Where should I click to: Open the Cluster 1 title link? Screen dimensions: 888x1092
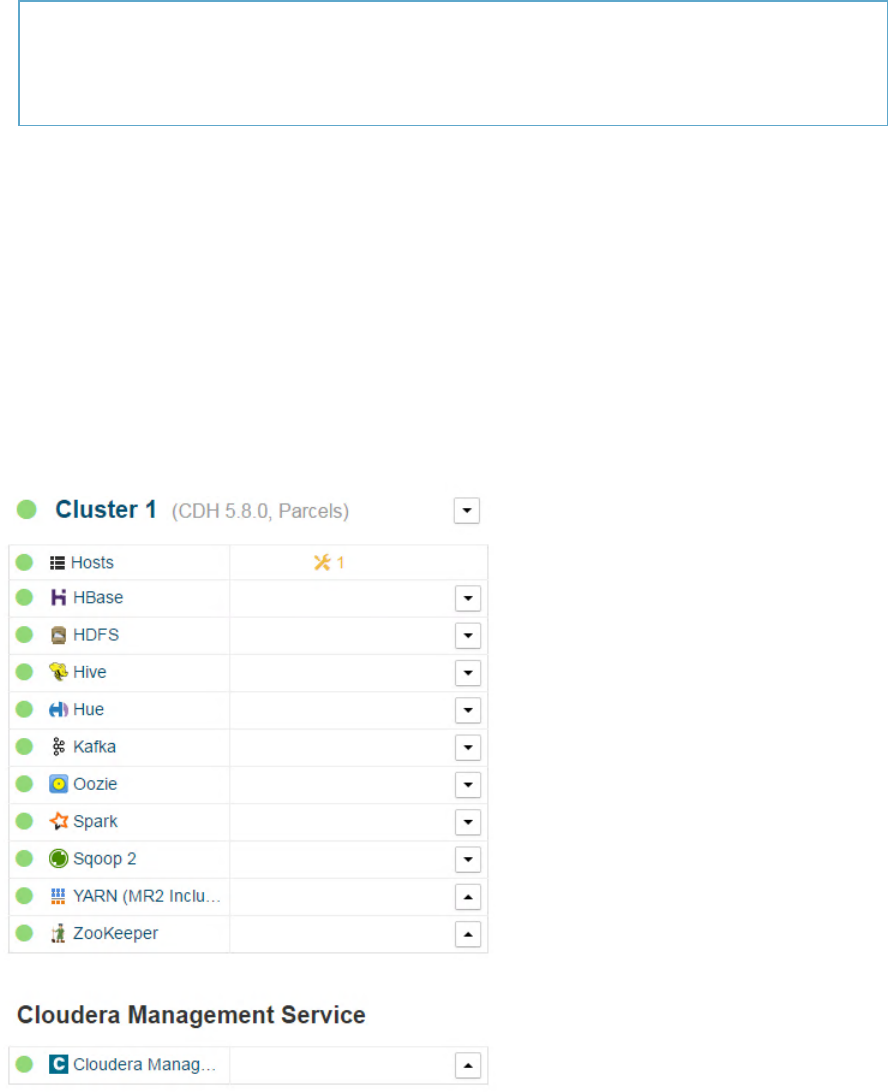point(106,510)
